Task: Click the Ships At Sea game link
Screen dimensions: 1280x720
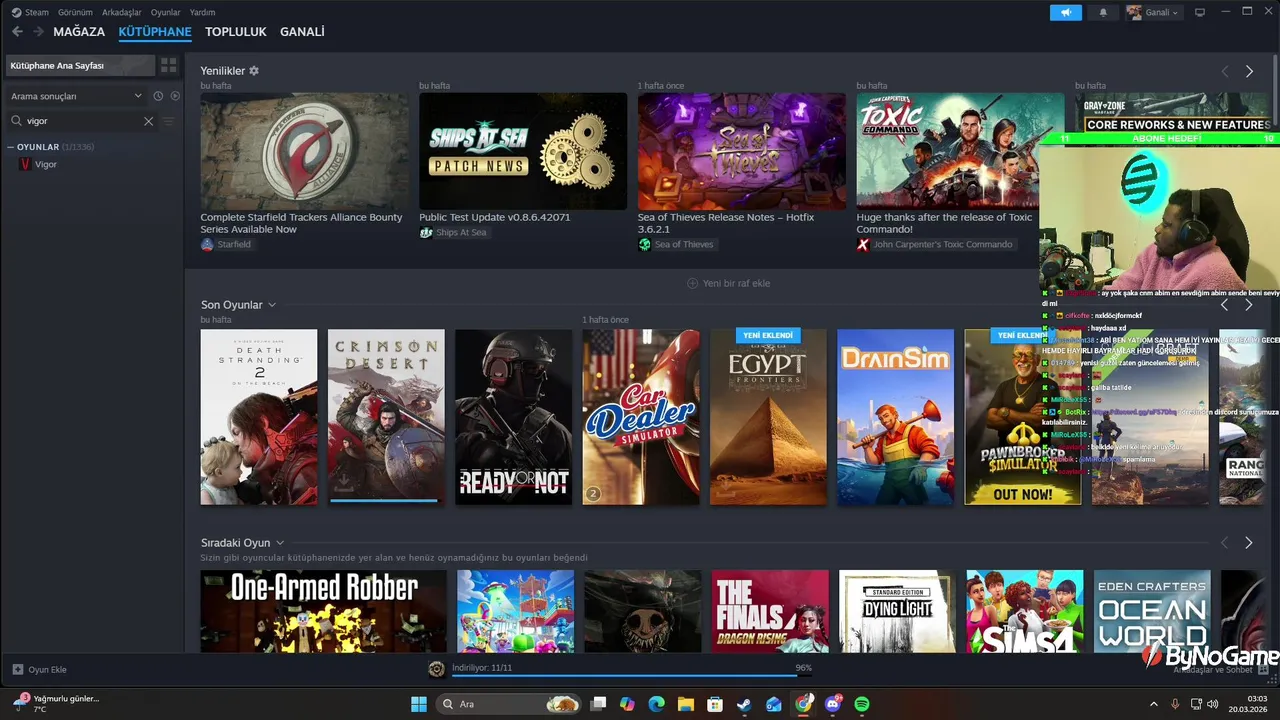Action: click(453, 233)
